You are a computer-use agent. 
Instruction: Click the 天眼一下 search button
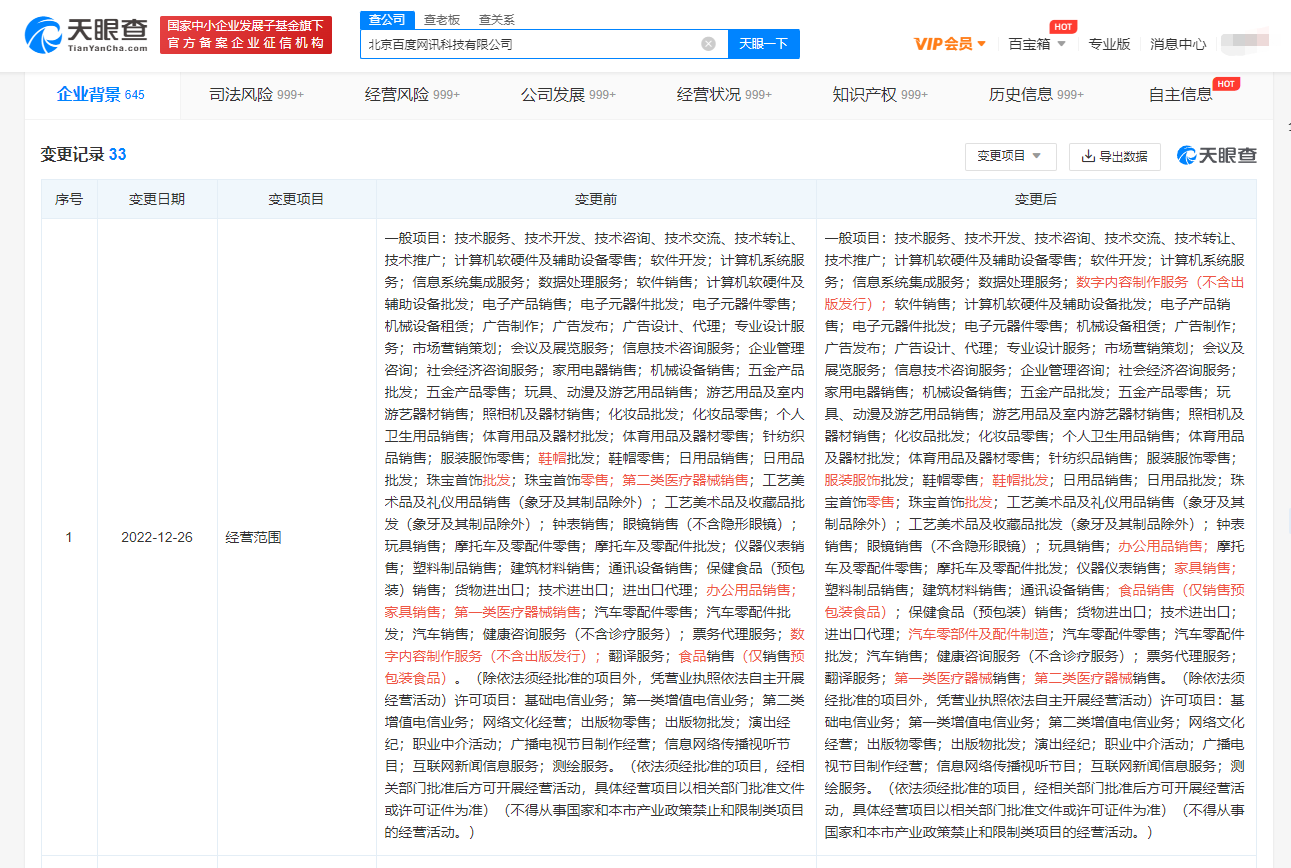(x=764, y=44)
